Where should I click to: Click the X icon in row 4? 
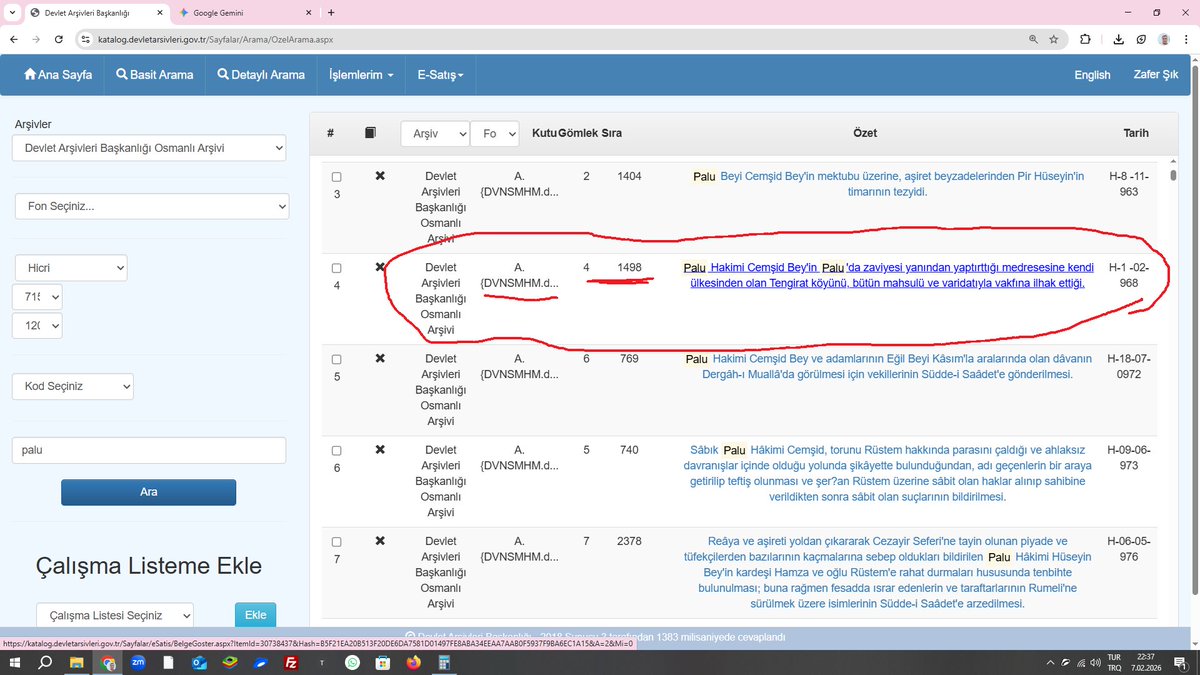pos(380,267)
